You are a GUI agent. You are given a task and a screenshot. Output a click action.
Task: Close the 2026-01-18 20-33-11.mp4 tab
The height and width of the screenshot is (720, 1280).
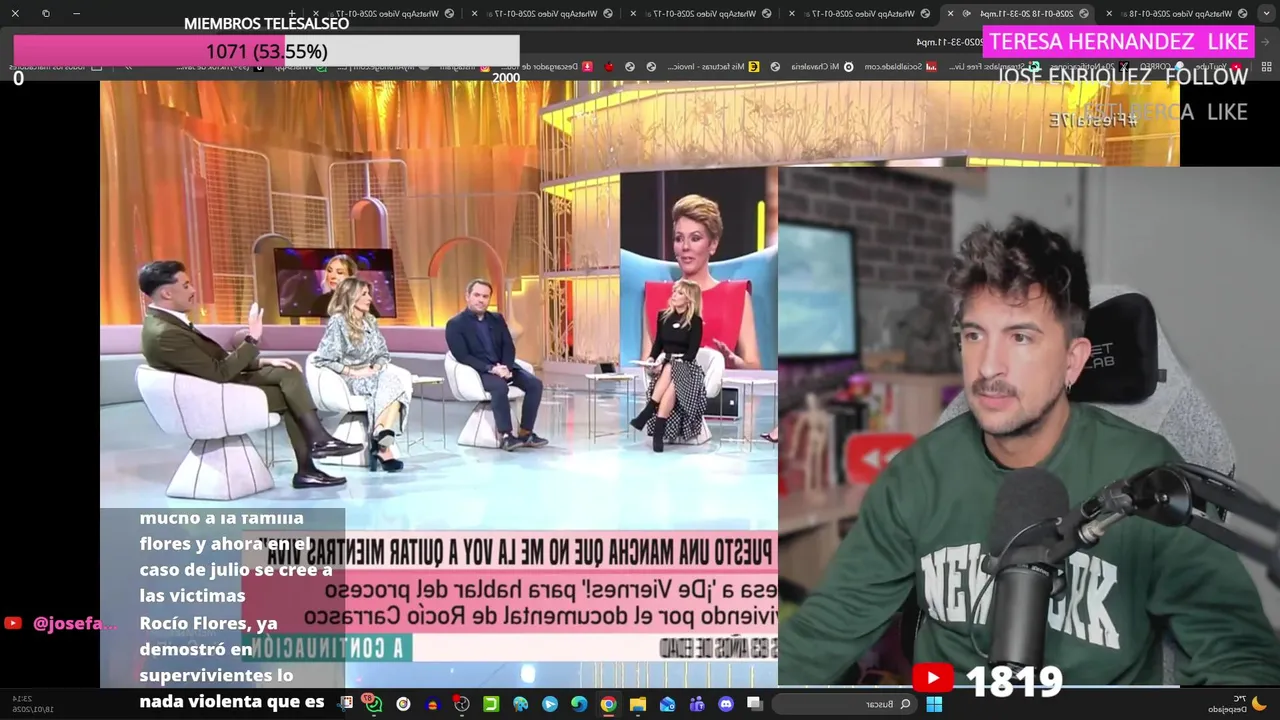(x=950, y=14)
